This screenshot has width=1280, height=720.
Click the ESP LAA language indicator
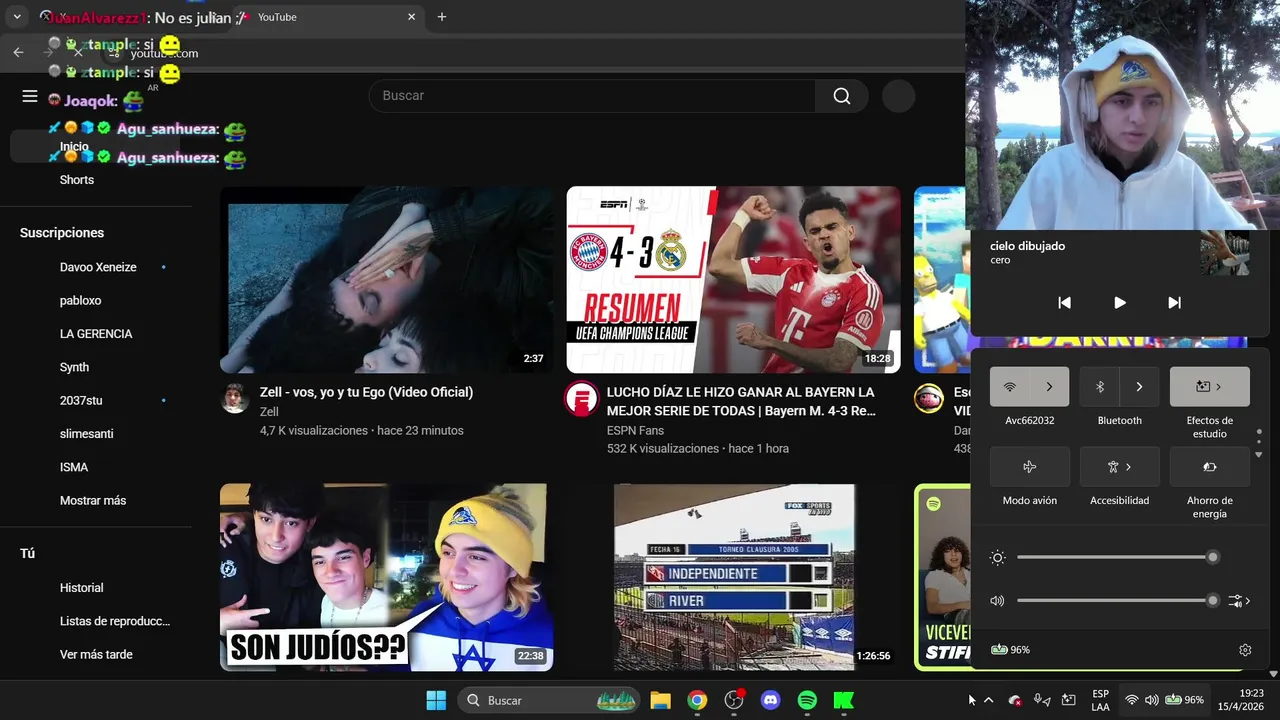pos(1100,700)
